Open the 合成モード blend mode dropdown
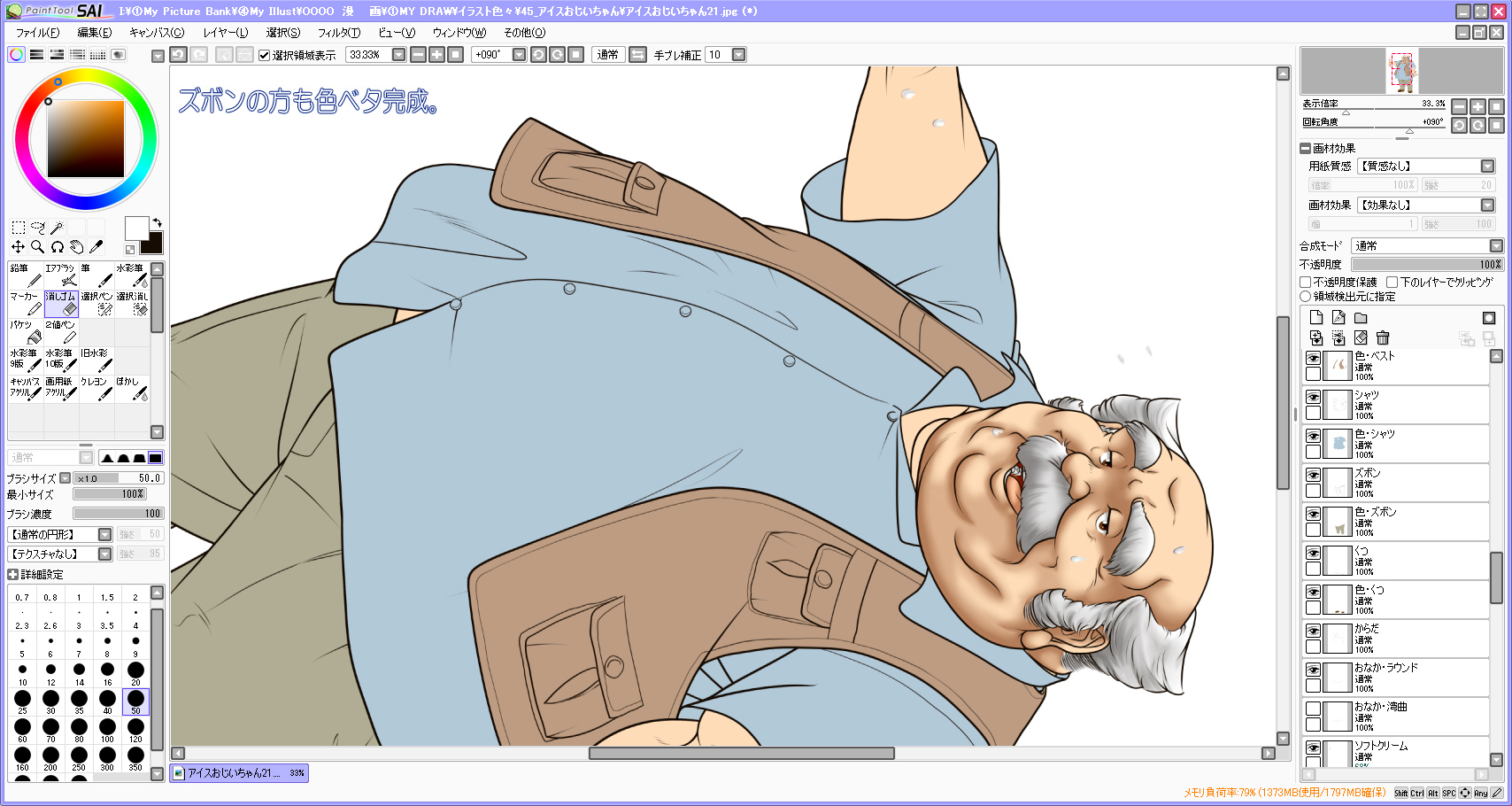Viewport: 1512px width, 806px height. click(1496, 246)
